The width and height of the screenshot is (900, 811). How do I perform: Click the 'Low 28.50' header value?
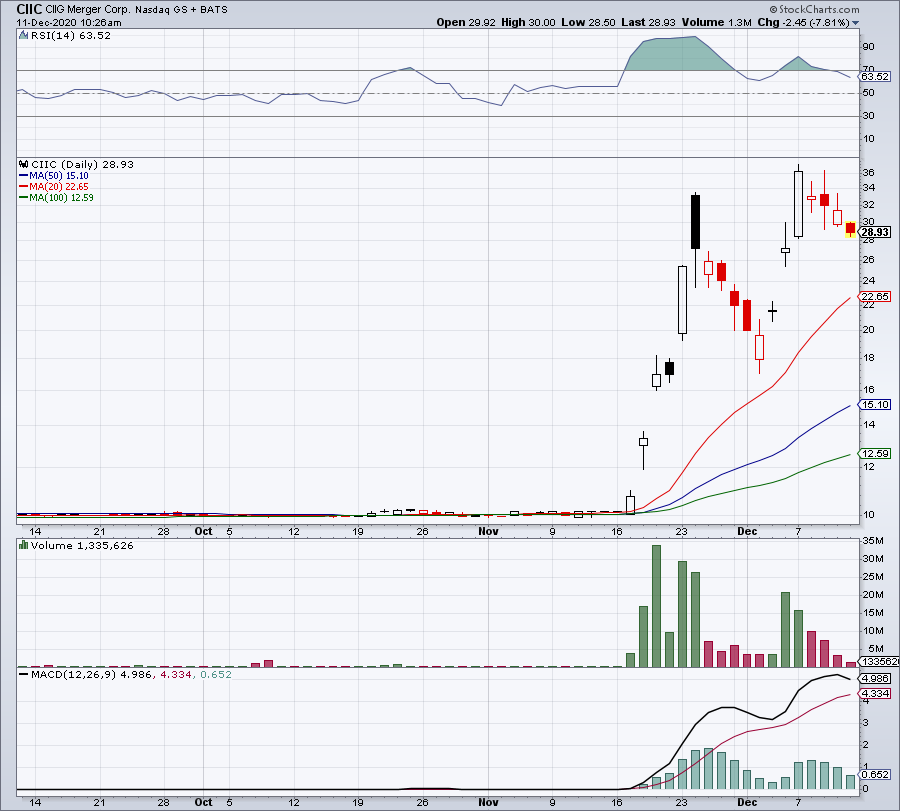click(588, 22)
